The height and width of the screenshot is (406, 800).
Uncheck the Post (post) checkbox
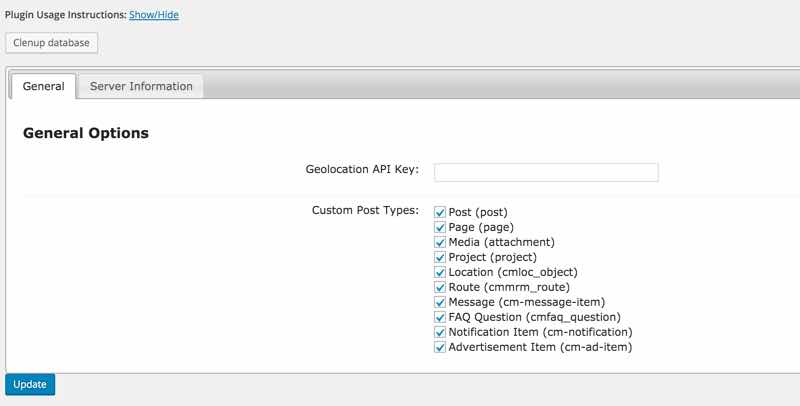coord(440,212)
